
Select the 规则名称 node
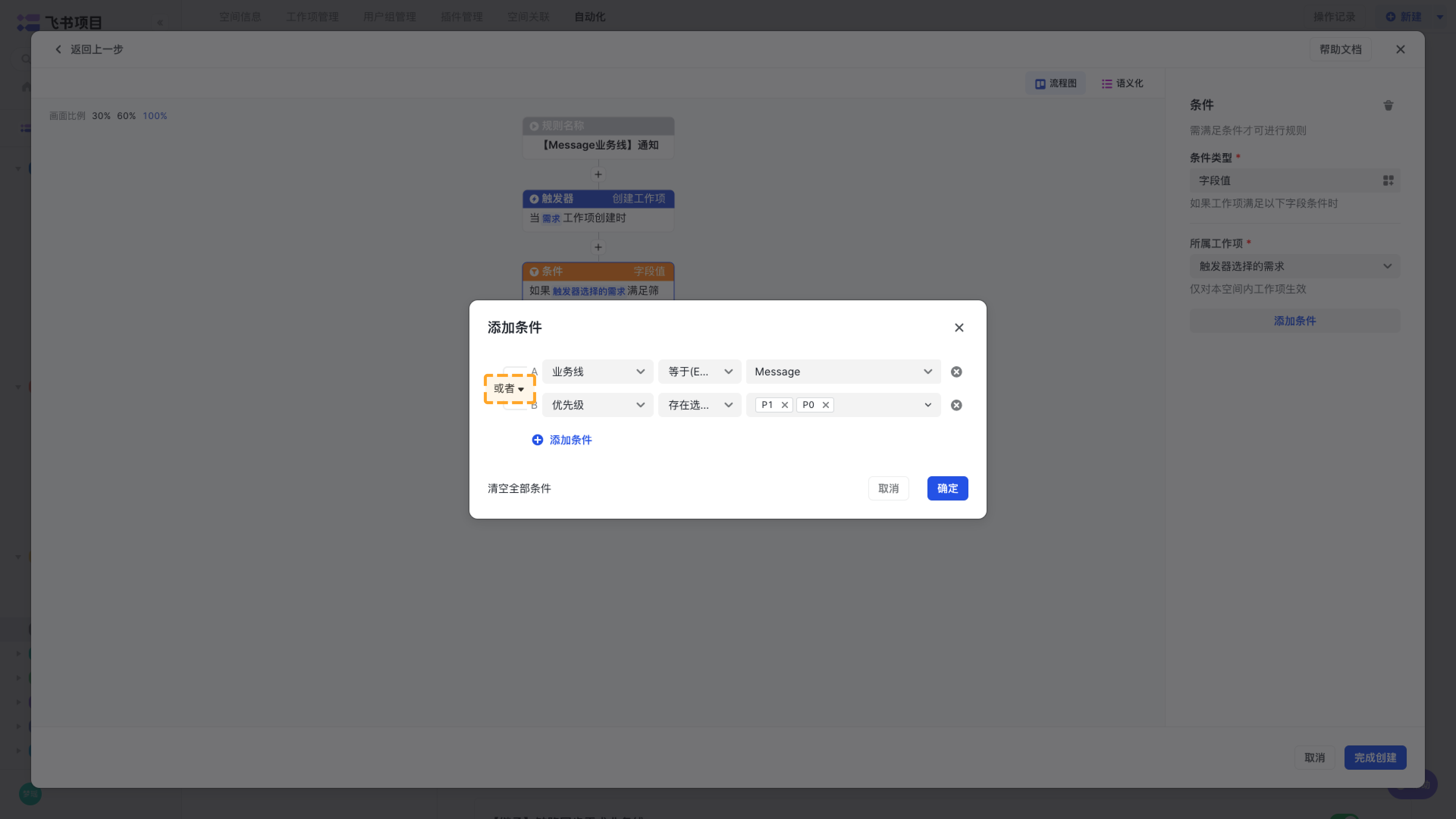[x=598, y=138]
